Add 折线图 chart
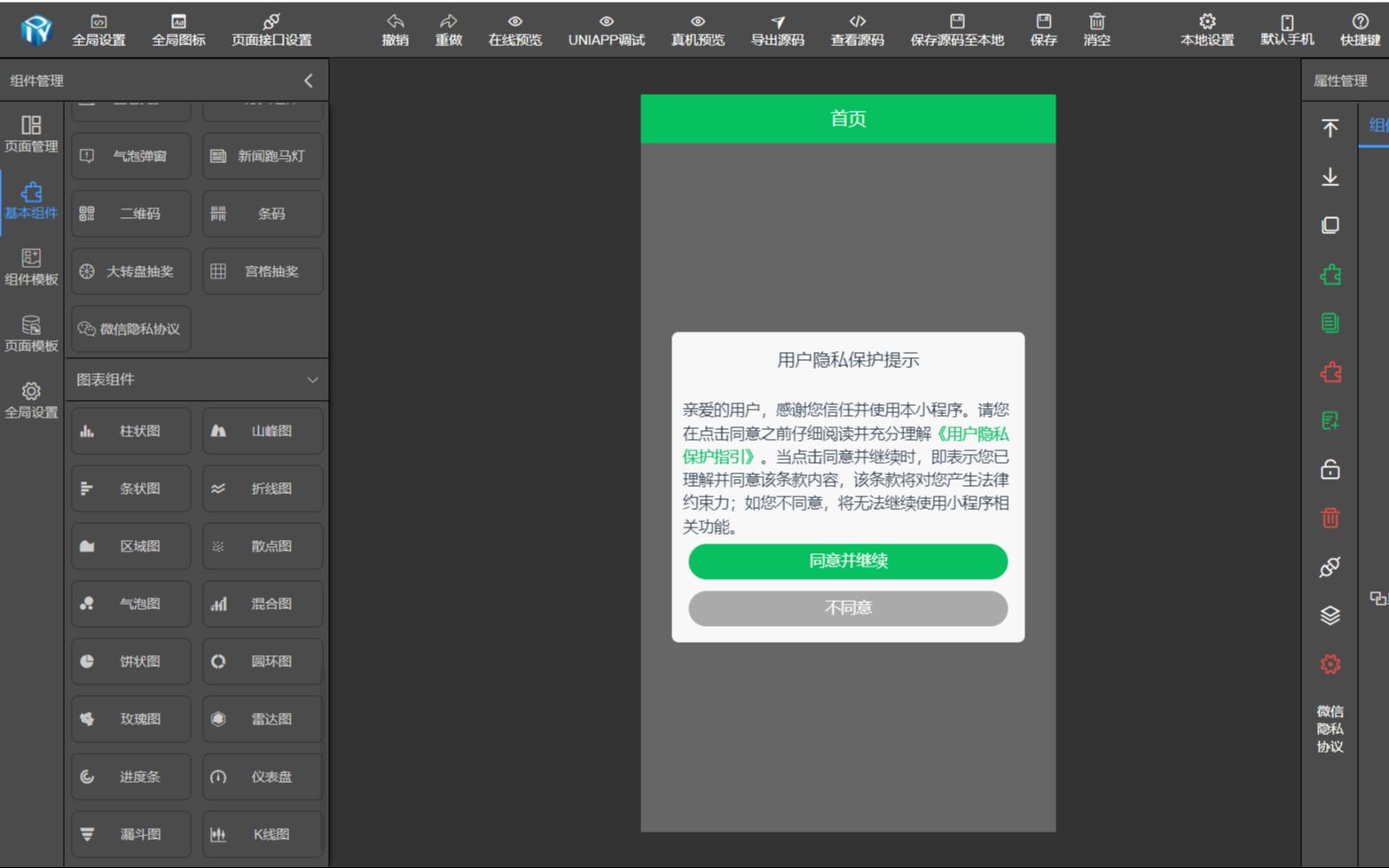Image resolution: width=1389 pixels, height=868 pixels. pyautogui.click(x=263, y=489)
